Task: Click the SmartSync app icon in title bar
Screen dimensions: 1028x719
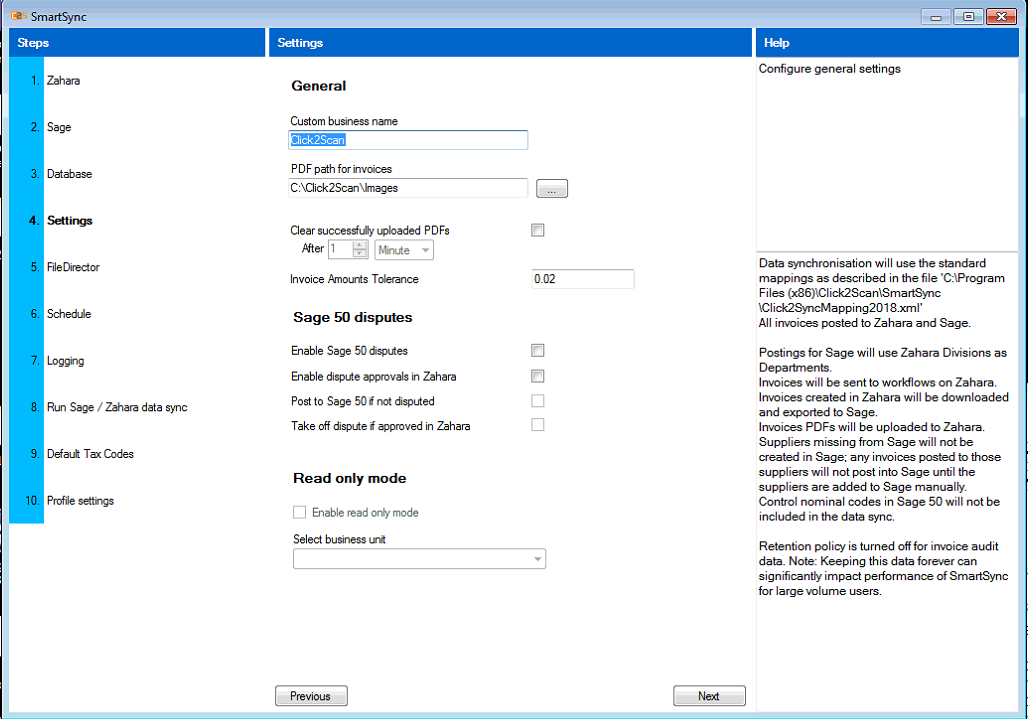Action: point(18,16)
